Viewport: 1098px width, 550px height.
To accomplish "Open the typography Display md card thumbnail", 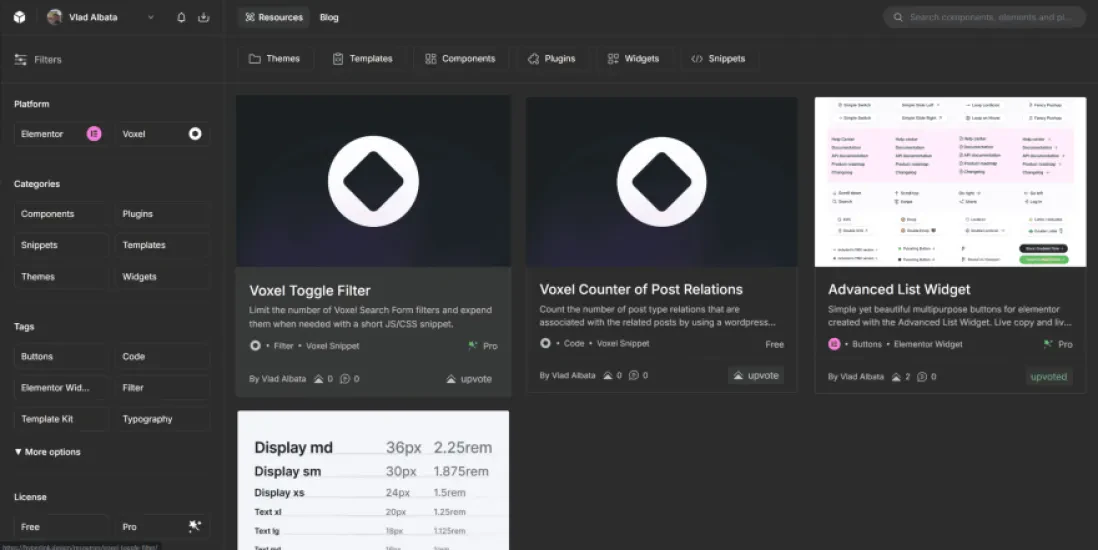I will (373, 481).
